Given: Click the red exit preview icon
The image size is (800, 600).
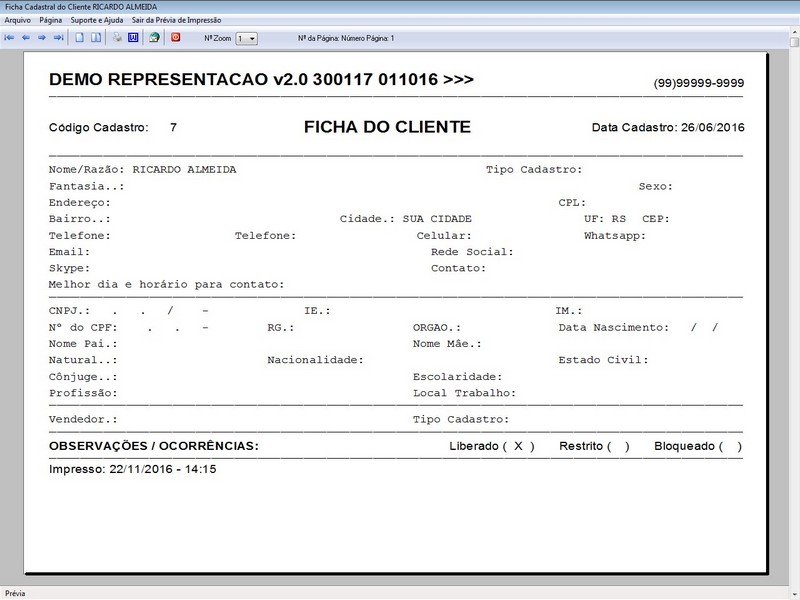Looking at the screenshot, I should click(176, 38).
